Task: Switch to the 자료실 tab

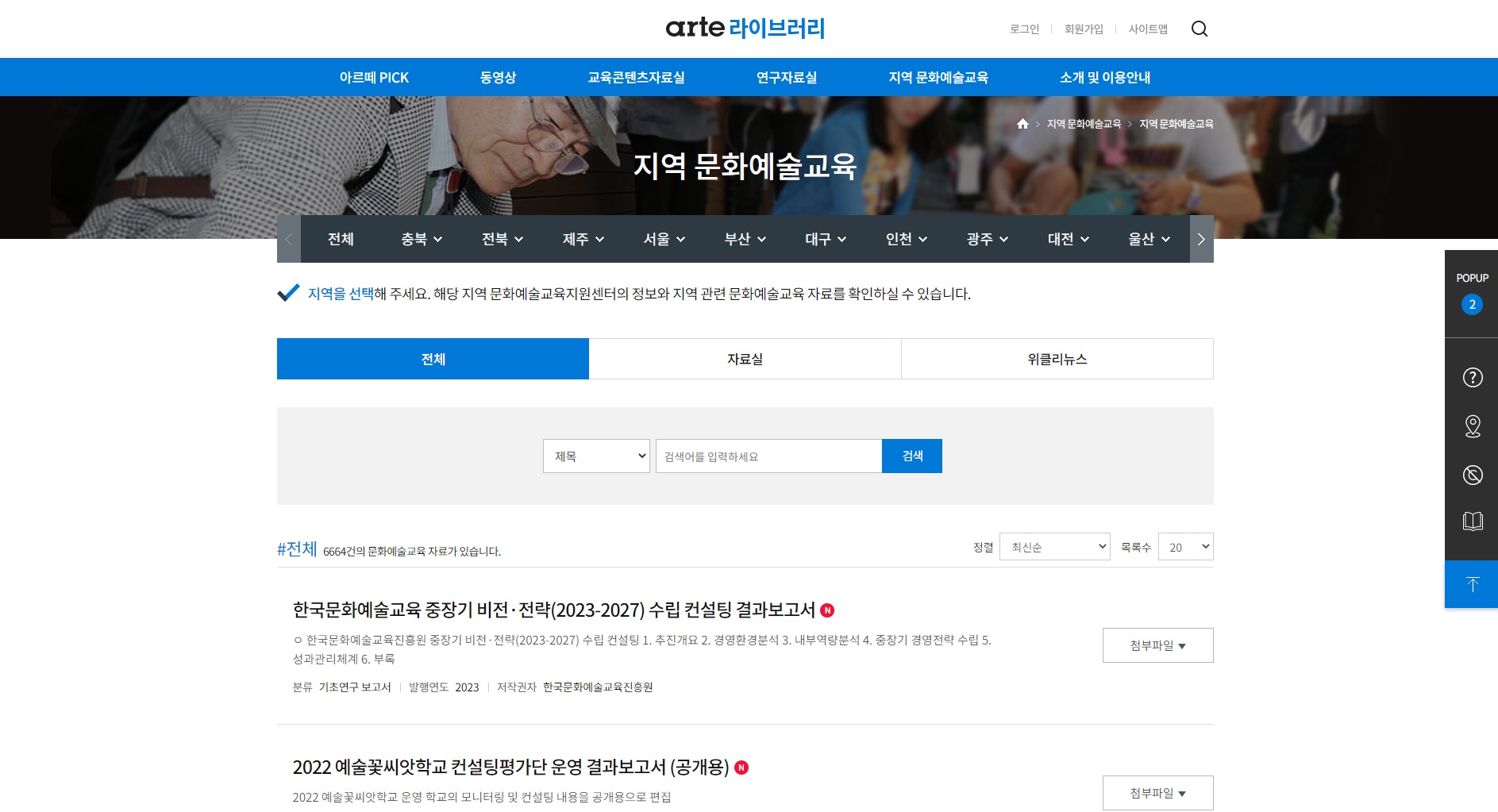Action: point(745,359)
